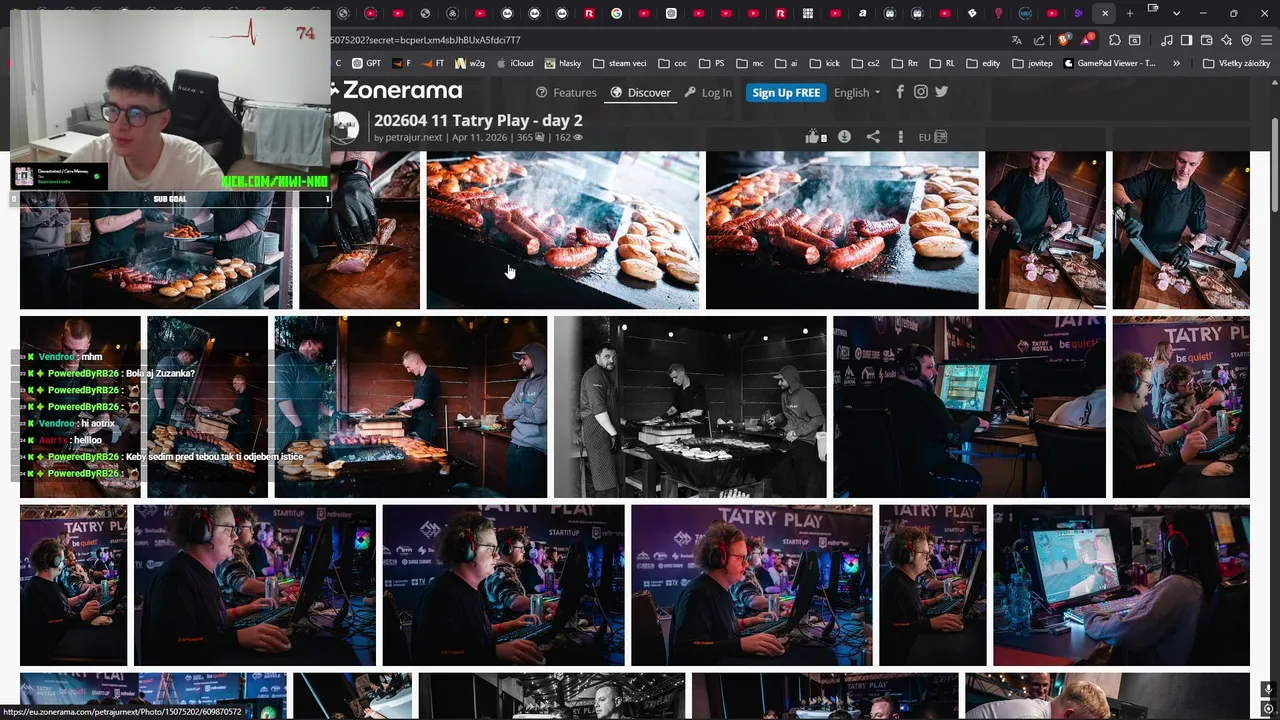Click the Zonerama logo
The height and width of the screenshot is (720, 1280).
click(x=398, y=90)
